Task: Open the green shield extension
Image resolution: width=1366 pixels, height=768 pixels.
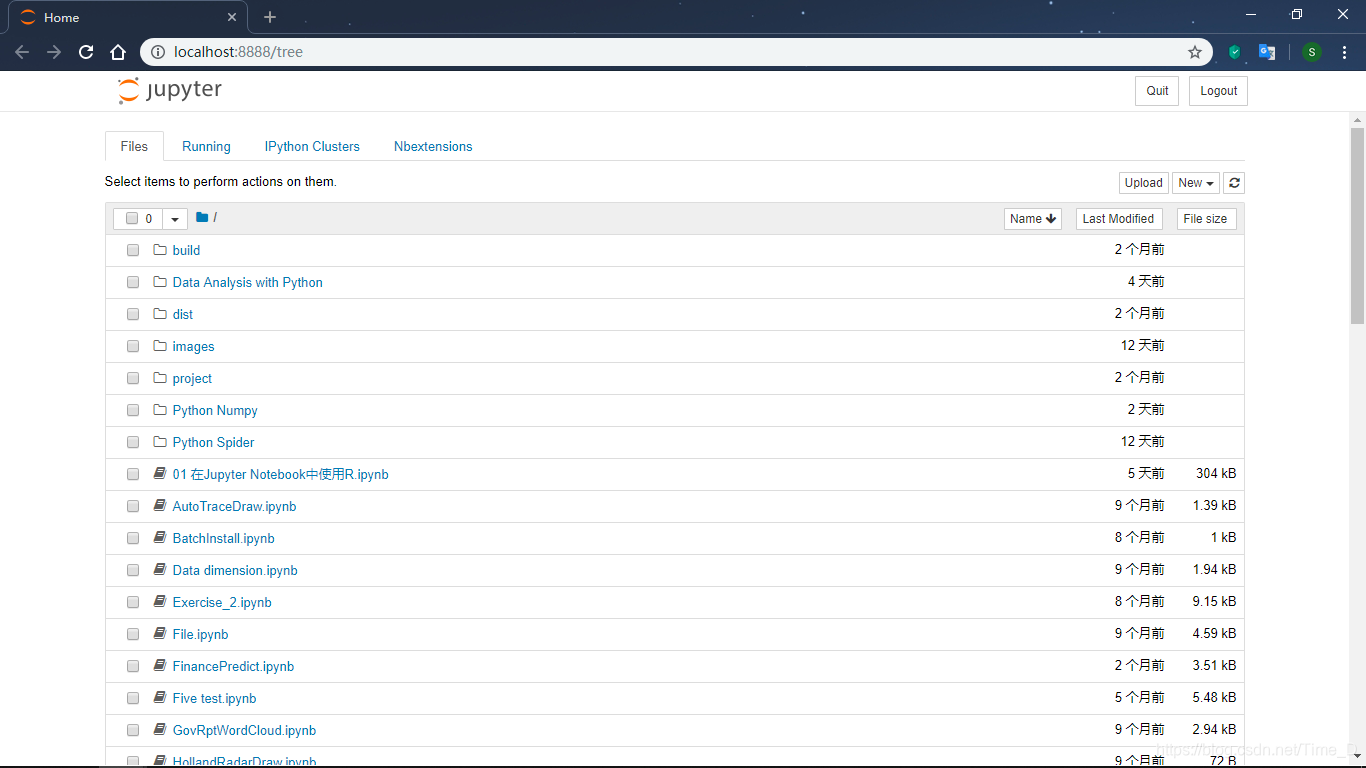Action: pos(1235,52)
